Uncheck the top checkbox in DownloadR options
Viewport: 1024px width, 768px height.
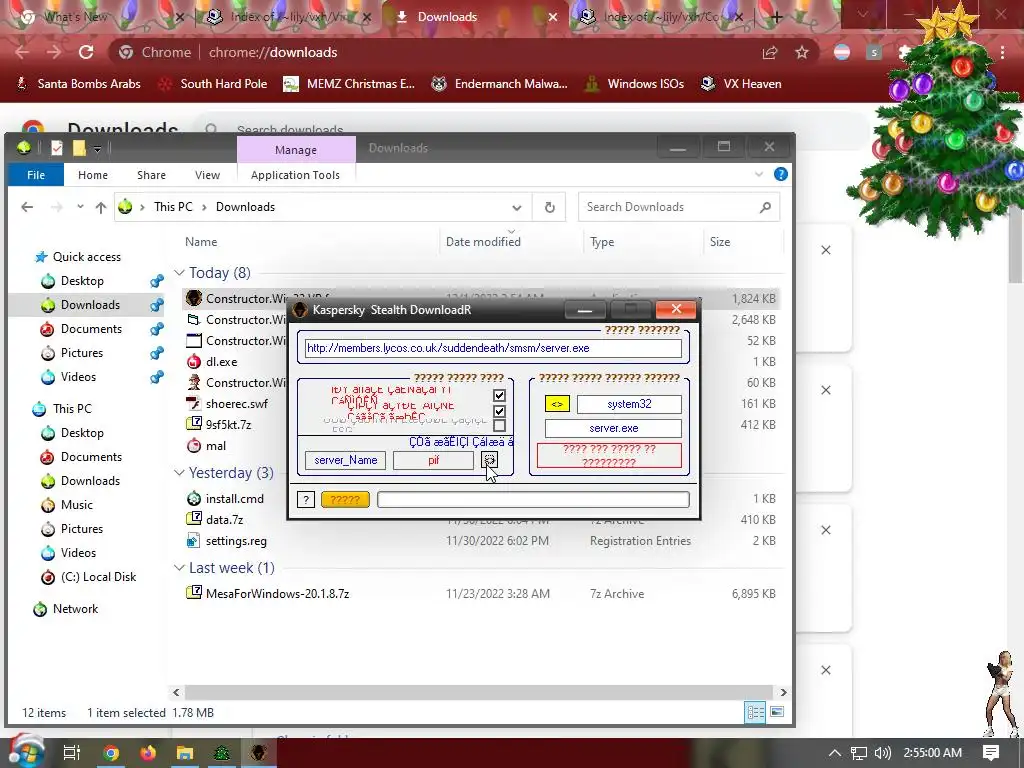pos(500,395)
